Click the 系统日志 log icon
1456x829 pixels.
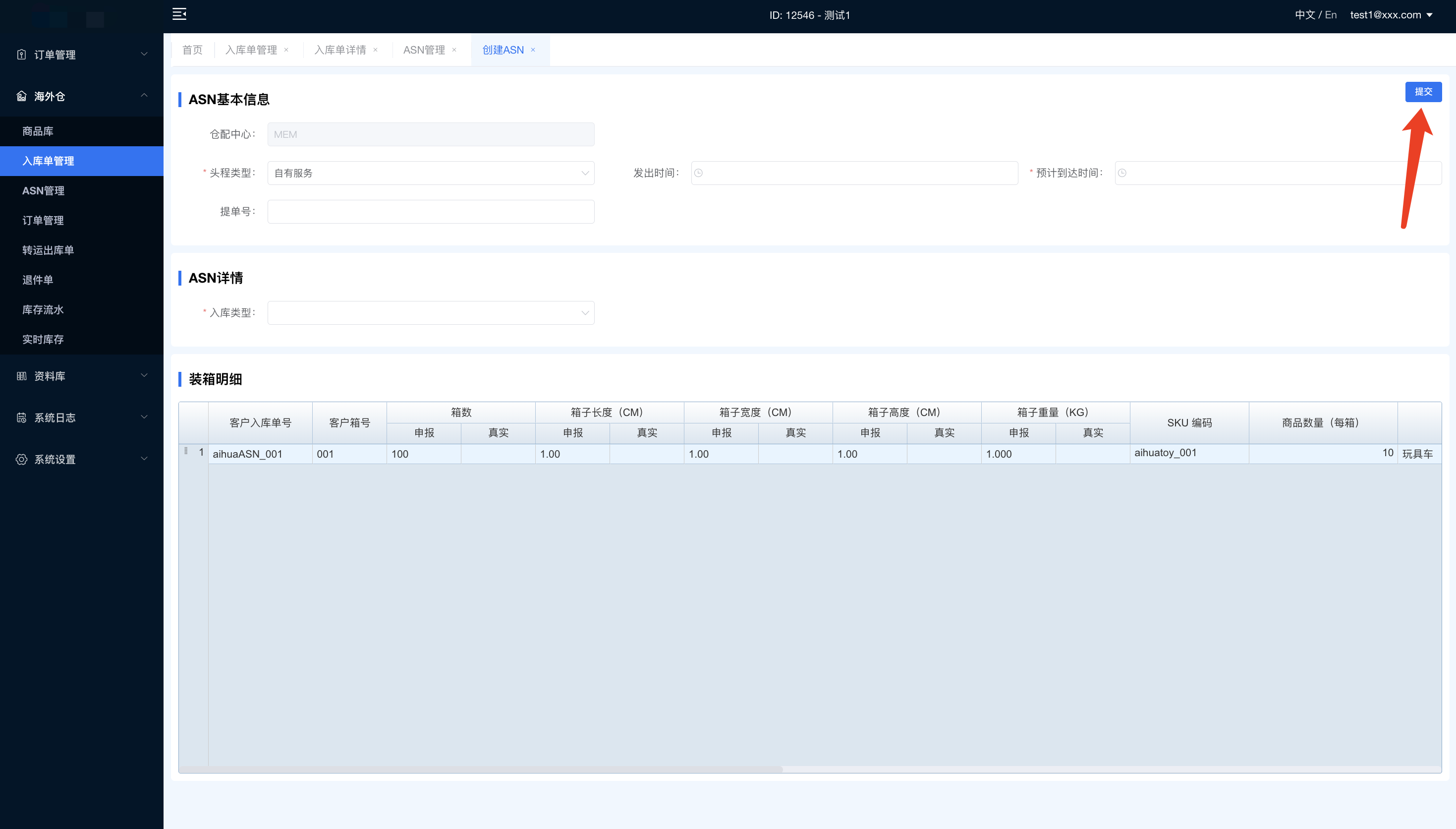tap(22, 417)
